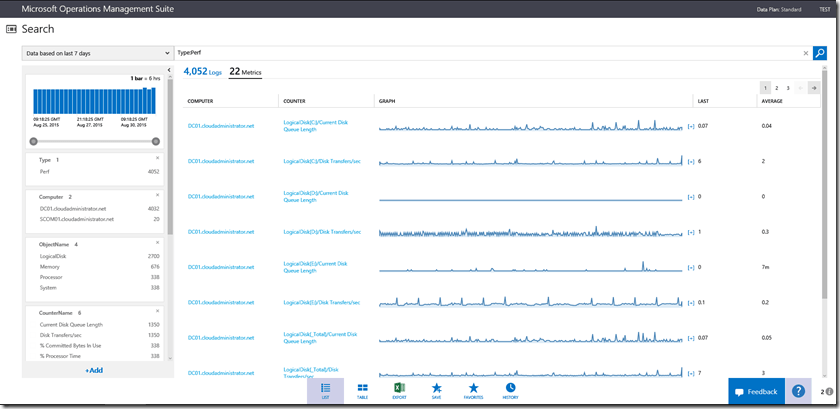Open search History

(510, 390)
